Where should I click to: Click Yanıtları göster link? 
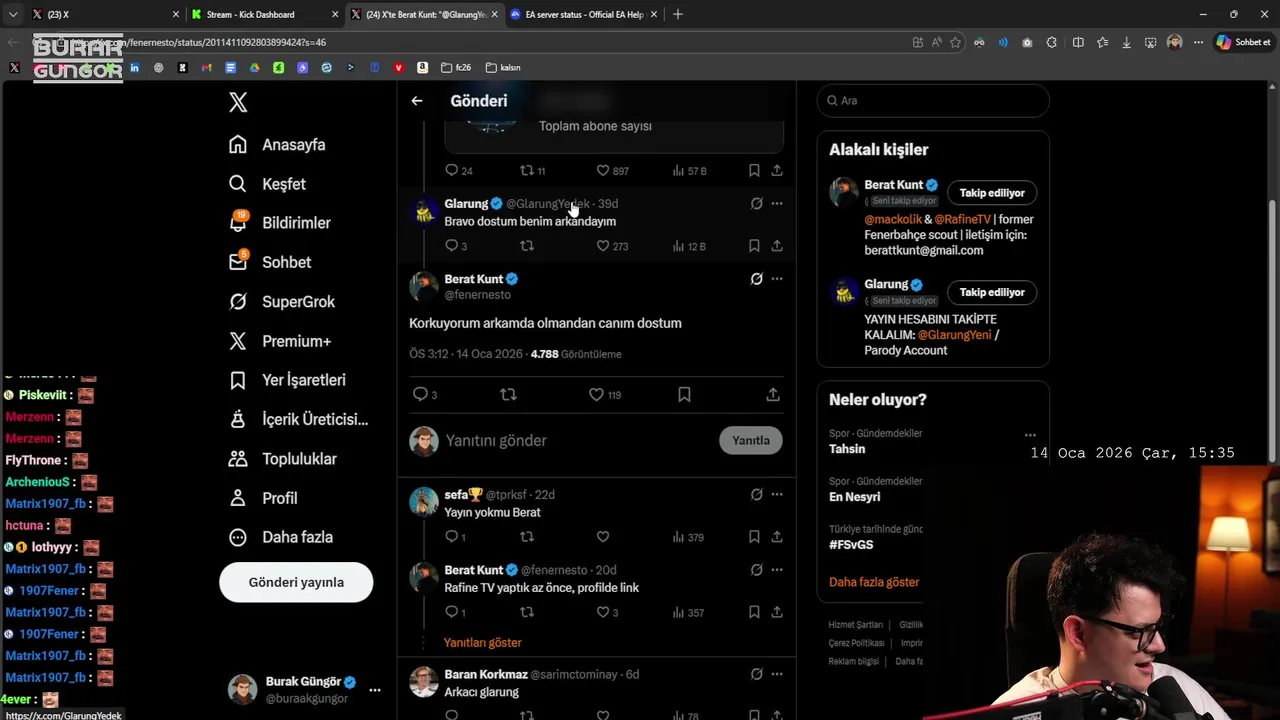(x=483, y=643)
